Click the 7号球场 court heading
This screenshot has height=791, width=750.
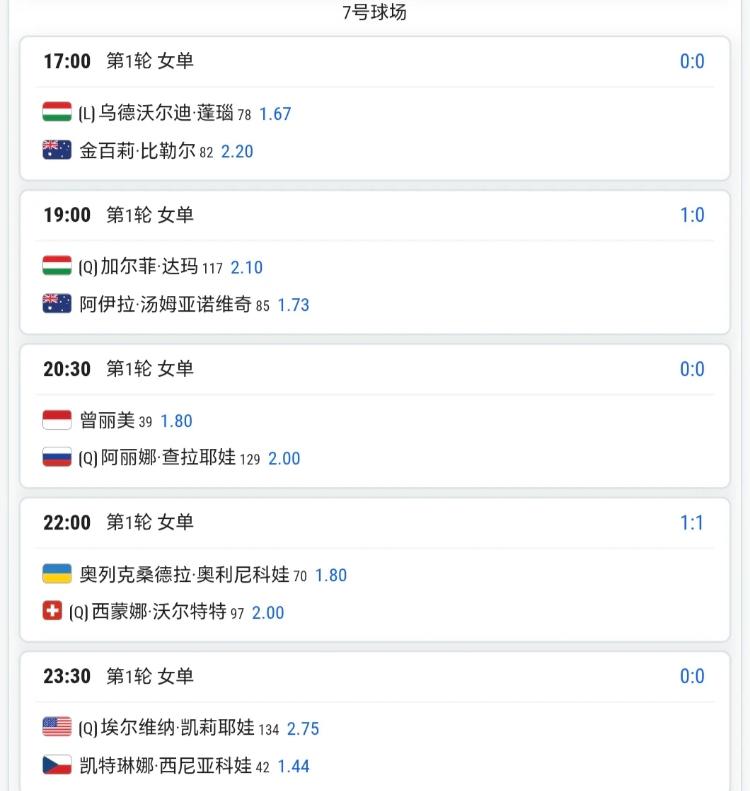375,13
